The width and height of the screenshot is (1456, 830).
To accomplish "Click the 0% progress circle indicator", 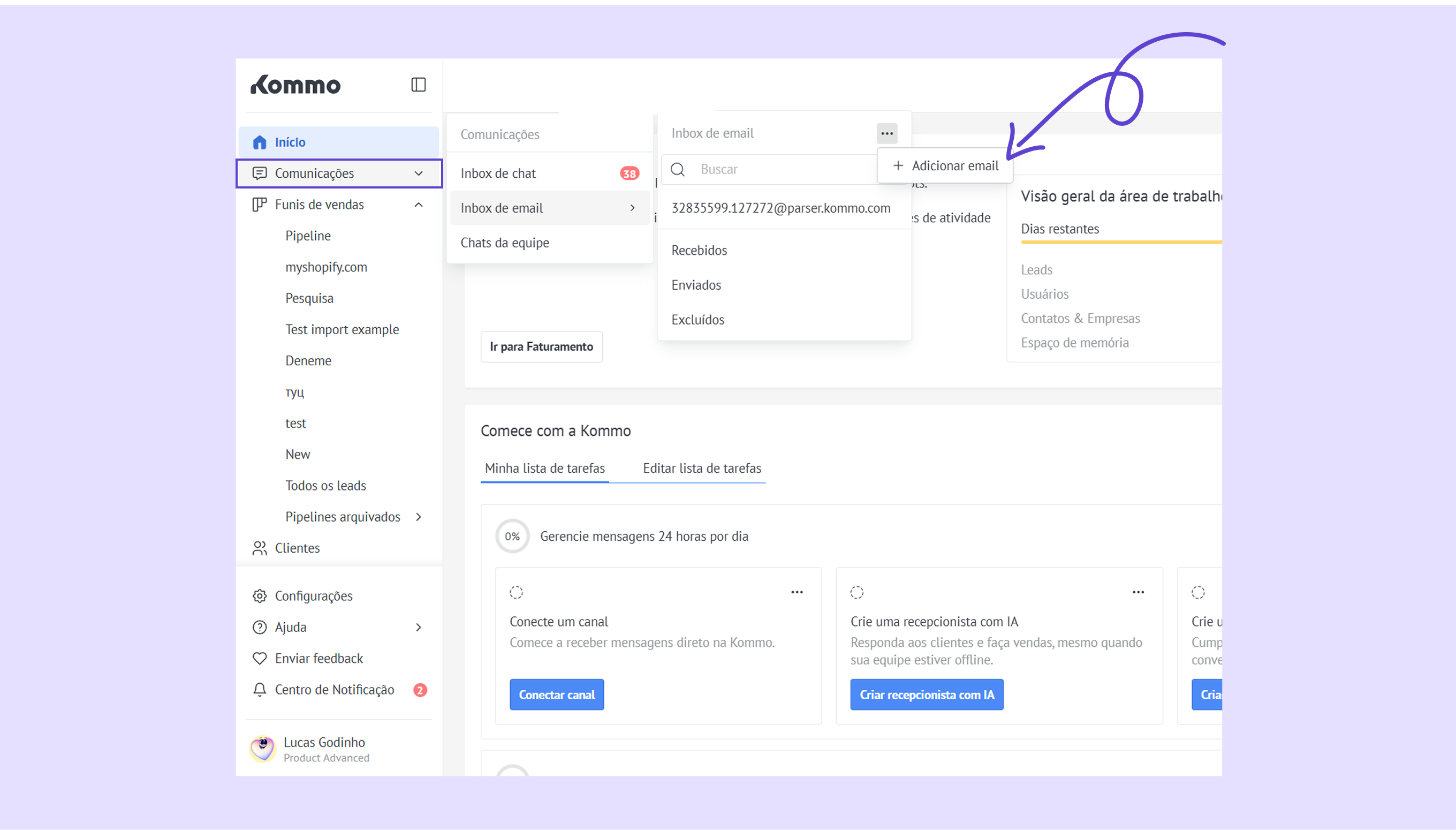I will tap(512, 537).
